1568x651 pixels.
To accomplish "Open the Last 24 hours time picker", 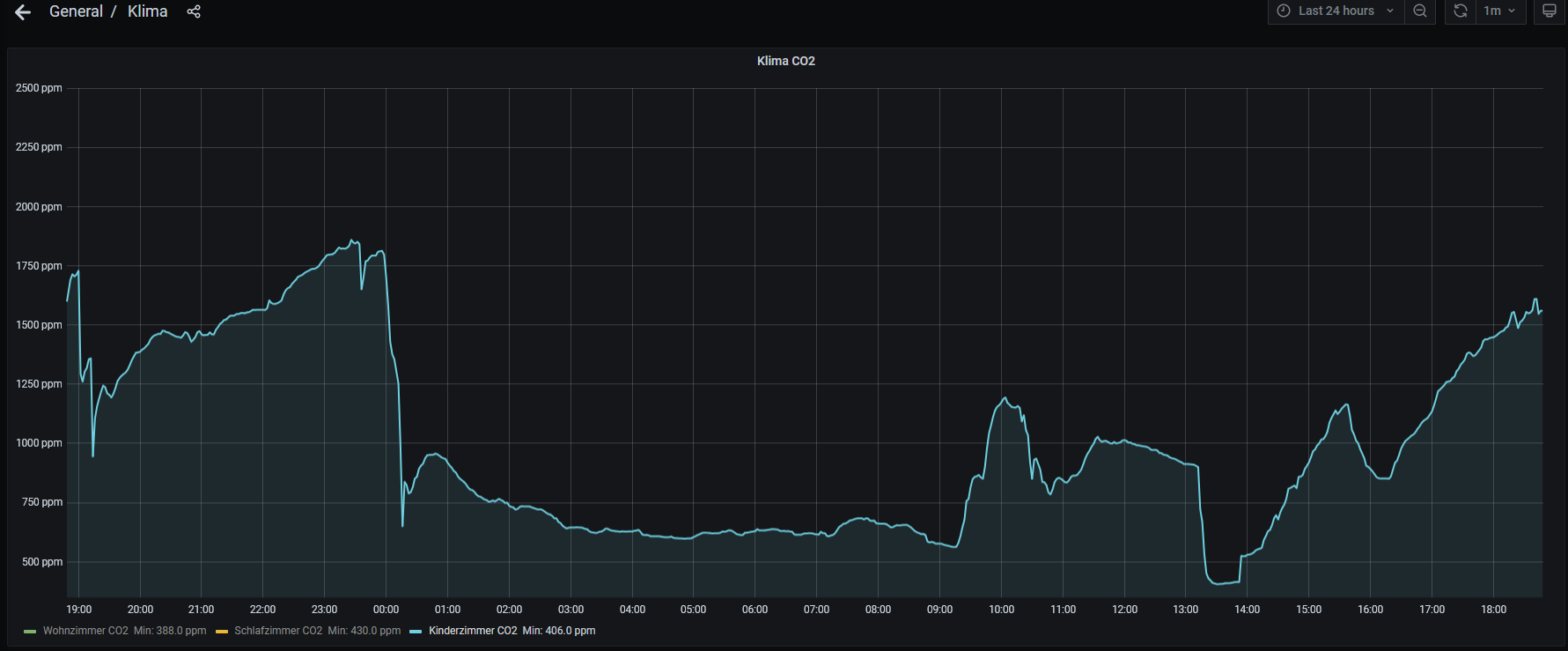I will click(x=1336, y=11).
